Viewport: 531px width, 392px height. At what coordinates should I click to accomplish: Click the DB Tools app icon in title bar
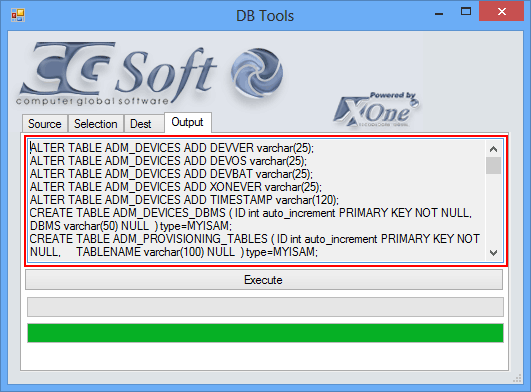[x=18, y=15]
